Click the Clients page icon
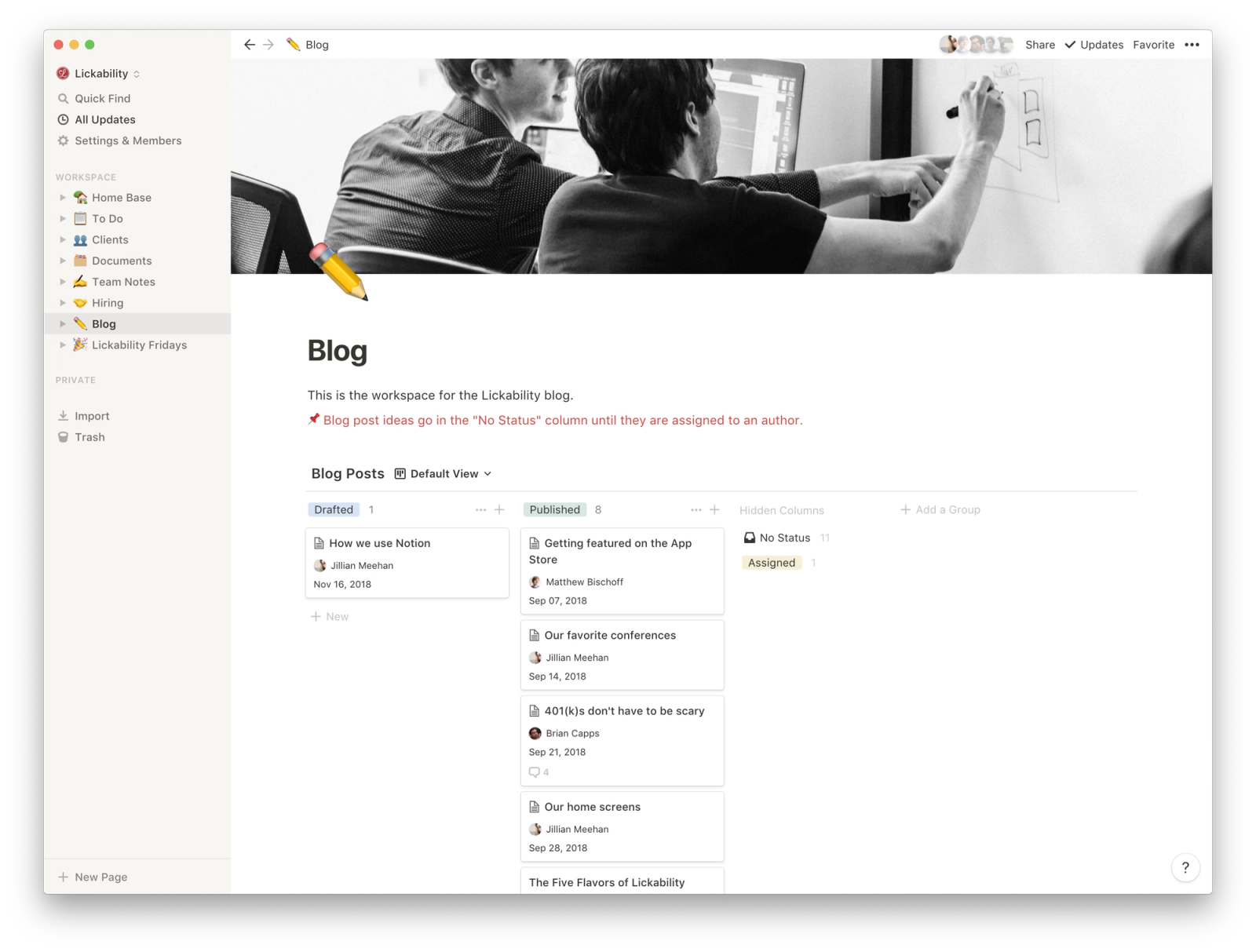 [80, 240]
